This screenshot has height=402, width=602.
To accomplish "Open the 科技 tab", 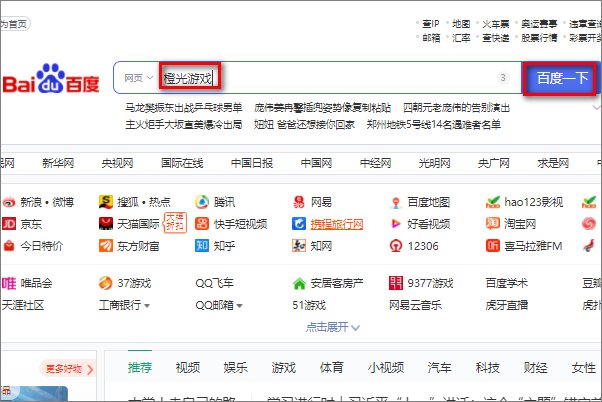I will (488, 367).
